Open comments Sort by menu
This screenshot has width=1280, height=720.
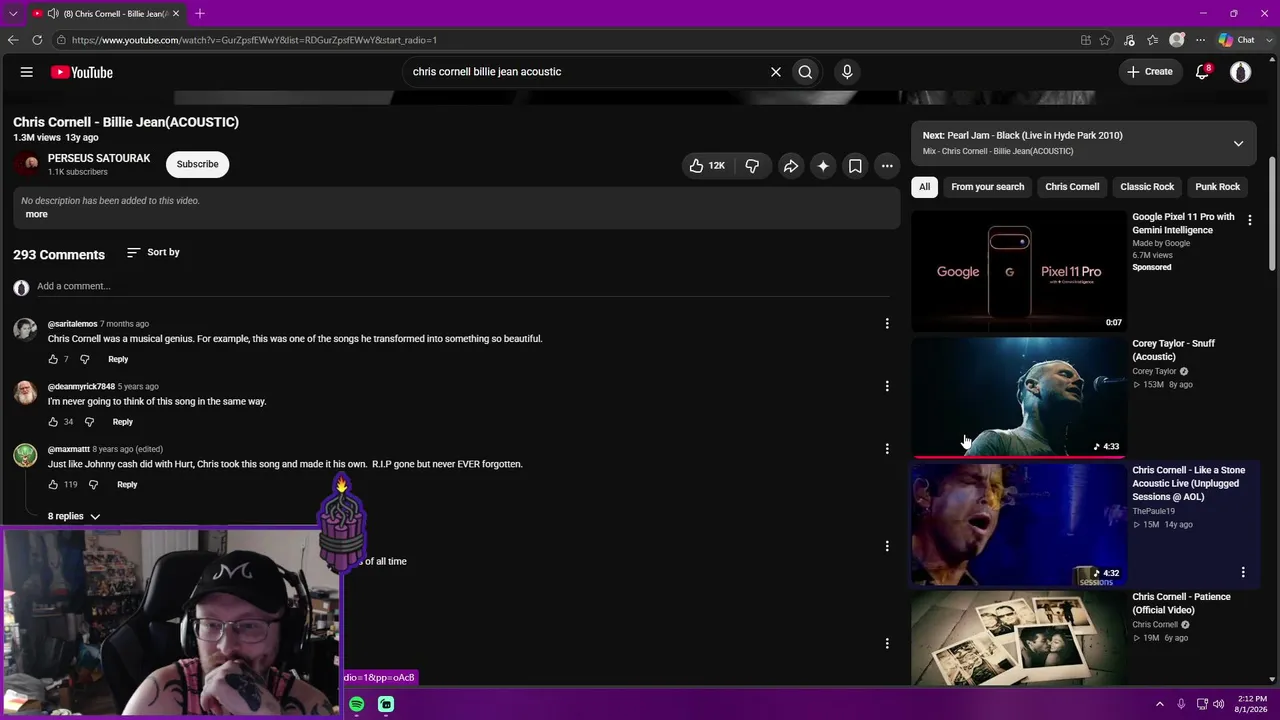point(153,252)
